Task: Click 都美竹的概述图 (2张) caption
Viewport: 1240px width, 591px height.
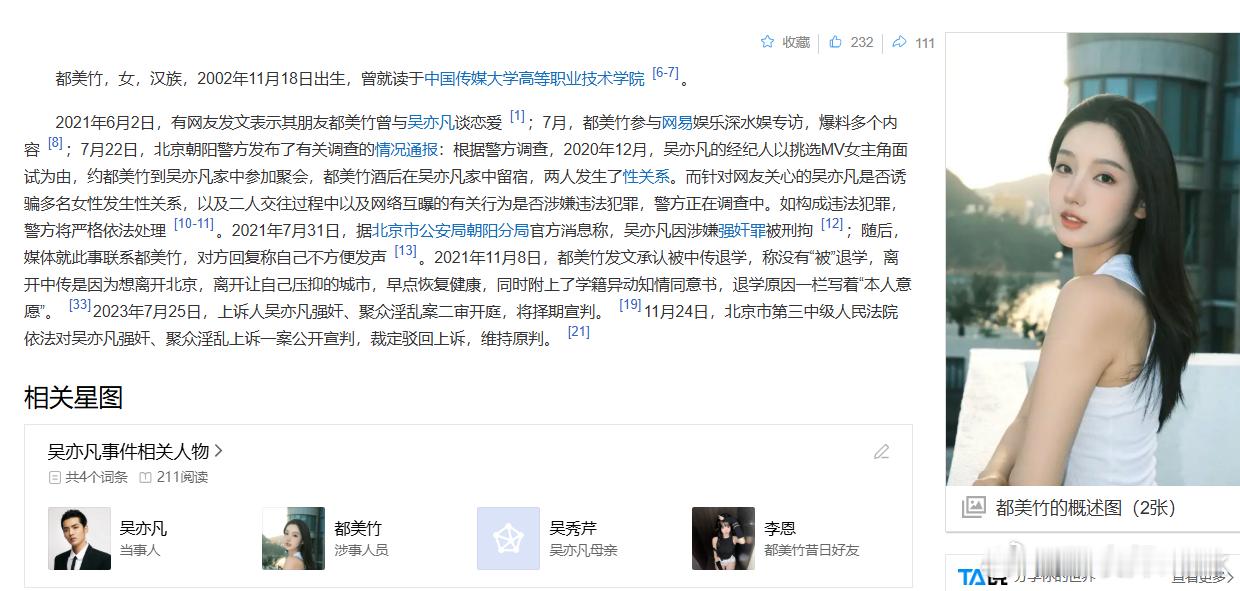Action: click(x=1085, y=508)
